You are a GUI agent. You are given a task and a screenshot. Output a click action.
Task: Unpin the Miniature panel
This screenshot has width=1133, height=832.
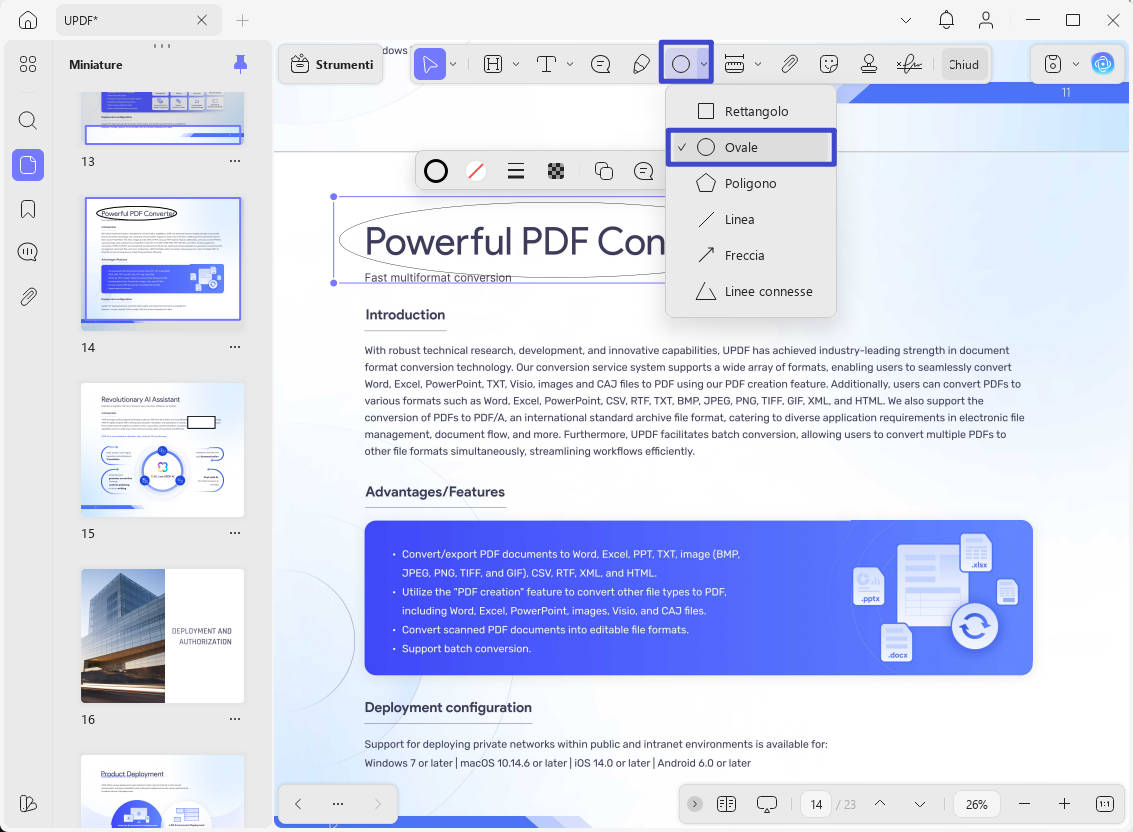click(x=241, y=64)
